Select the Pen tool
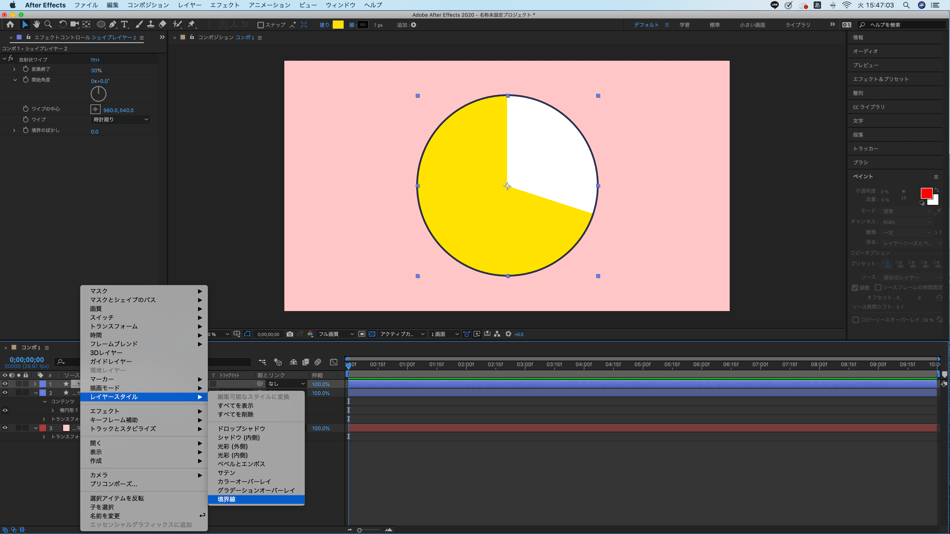Image resolution: width=950 pixels, height=534 pixels. click(113, 25)
